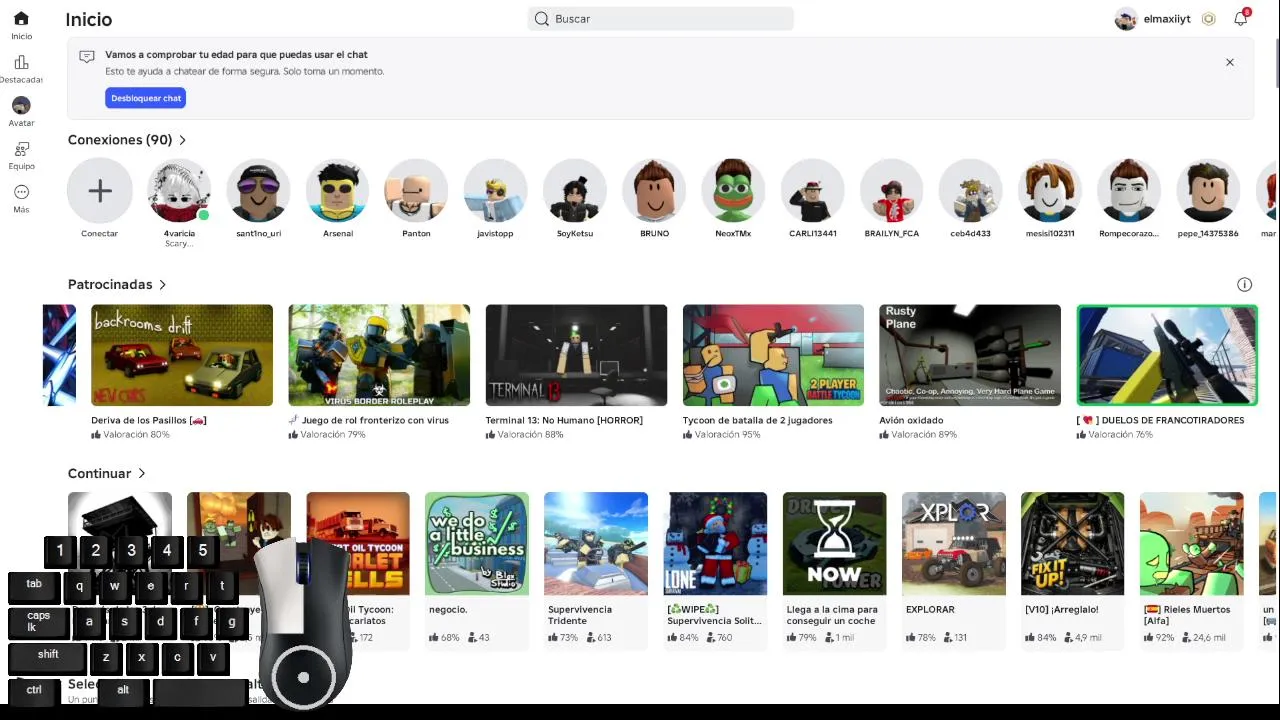The height and width of the screenshot is (720, 1280).
Task: Open the Robux icon beside the username
Action: click(x=1209, y=19)
